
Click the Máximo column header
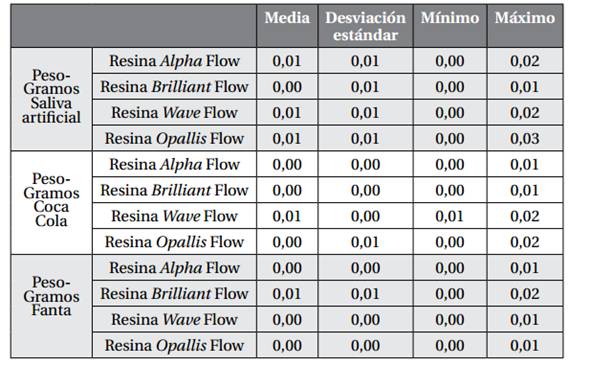click(525, 26)
